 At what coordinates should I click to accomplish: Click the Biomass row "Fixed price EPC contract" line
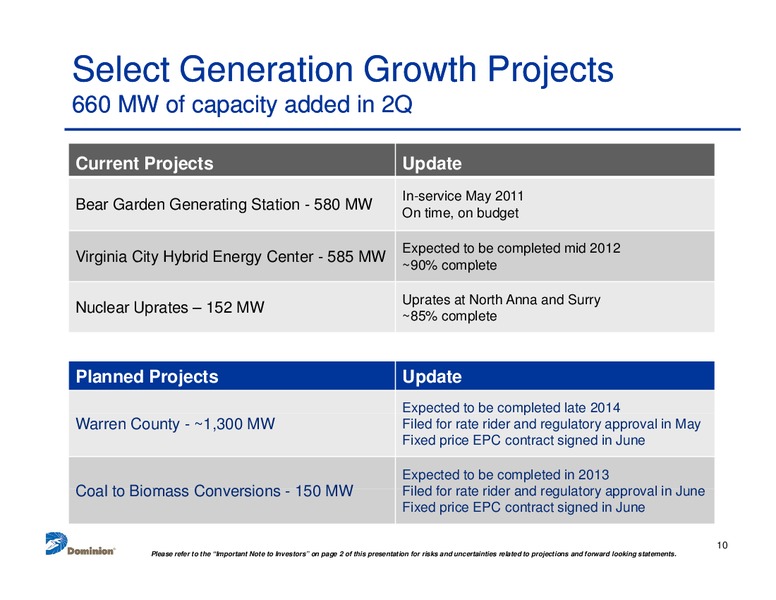coord(524,507)
